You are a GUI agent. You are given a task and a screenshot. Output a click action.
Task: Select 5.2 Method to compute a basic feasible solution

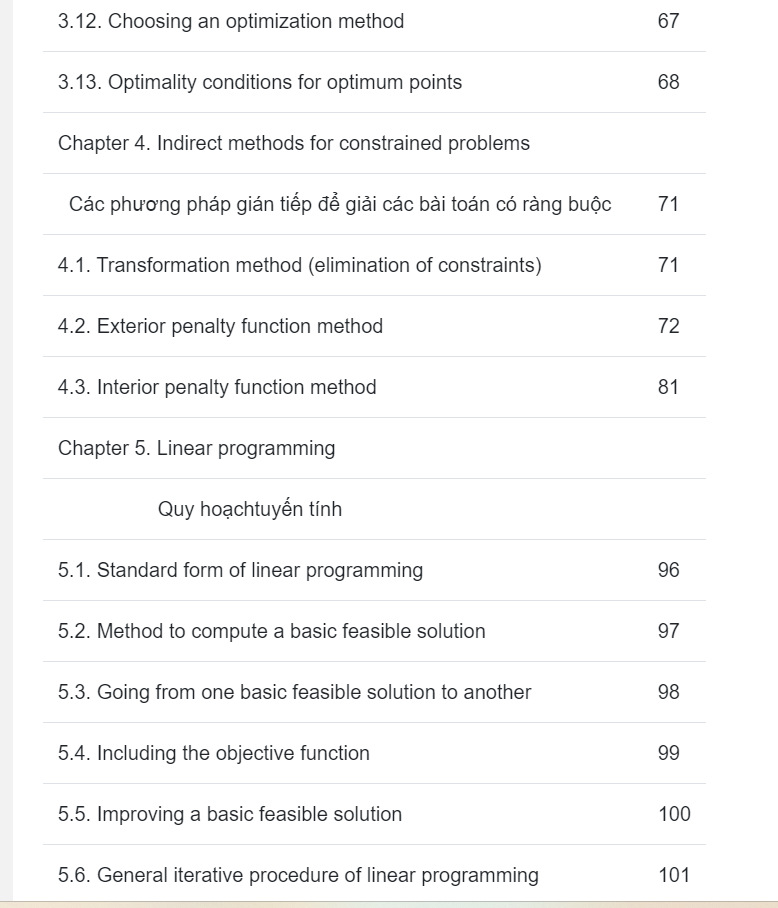coord(272,631)
